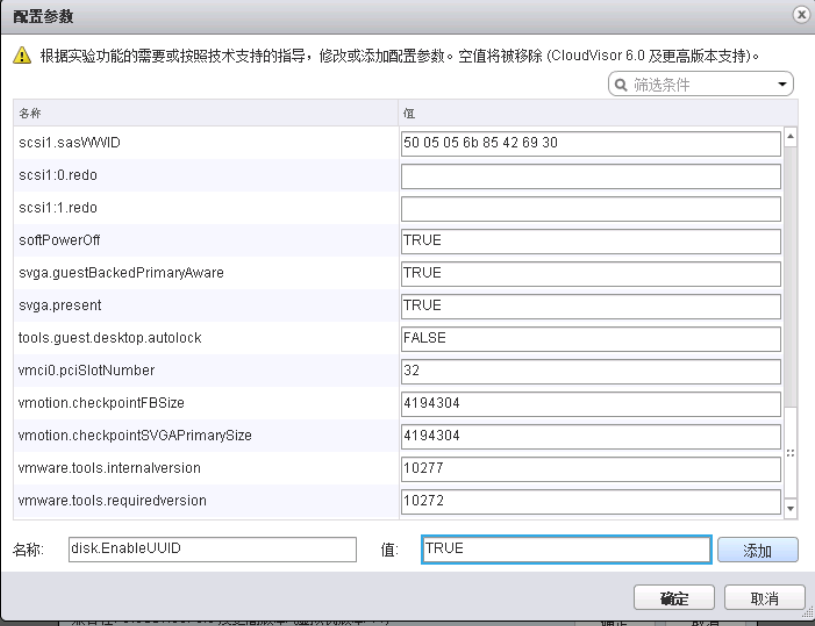
Task: Select the tools.guest.desktop.autolock name cell
Action: click(206, 338)
